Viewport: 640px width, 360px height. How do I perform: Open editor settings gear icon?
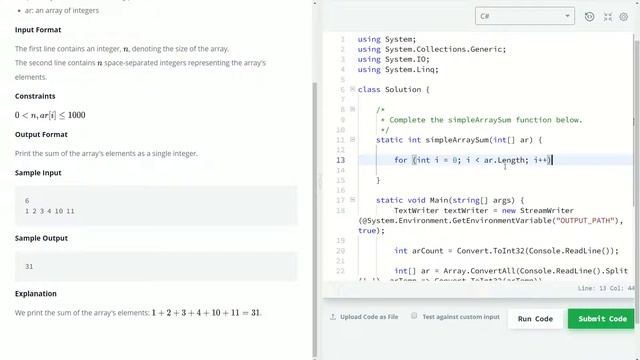tap(624, 17)
